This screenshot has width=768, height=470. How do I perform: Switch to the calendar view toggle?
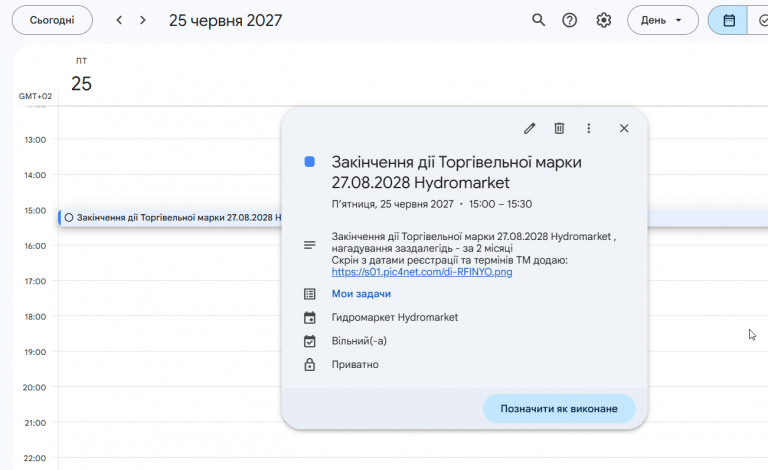coord(728,20)
